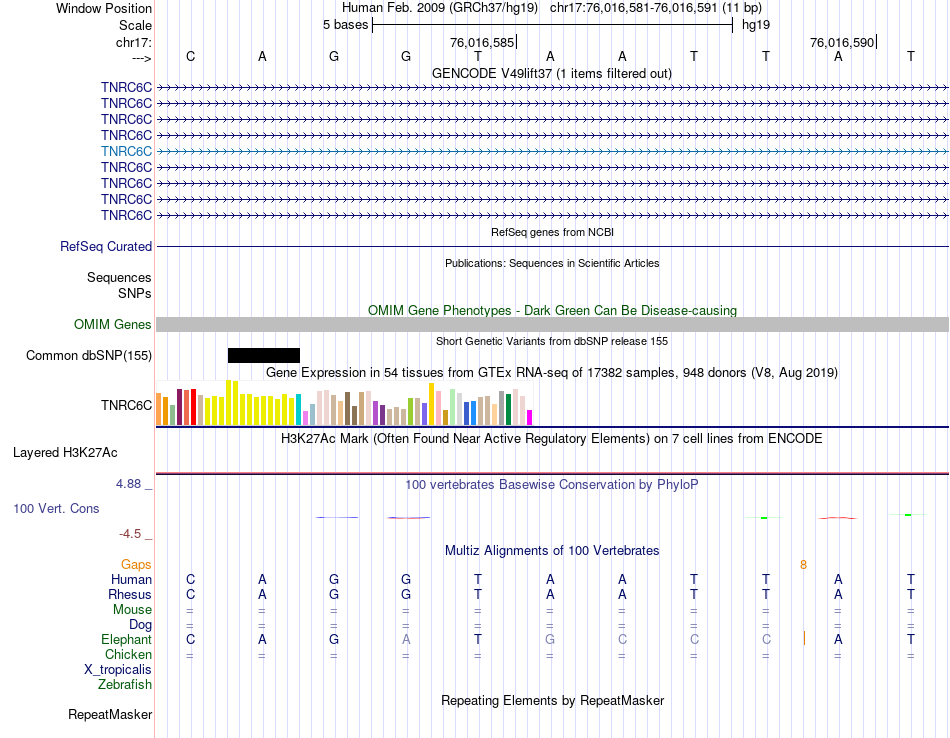Open the RepeatMasker track label
The height and width of the screenshot is (738, 950).
[110, 714]
